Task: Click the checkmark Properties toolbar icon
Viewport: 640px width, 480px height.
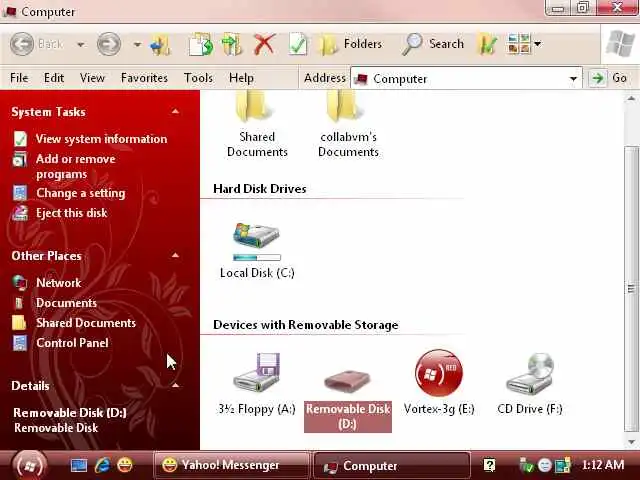Action: pos(298,44)
